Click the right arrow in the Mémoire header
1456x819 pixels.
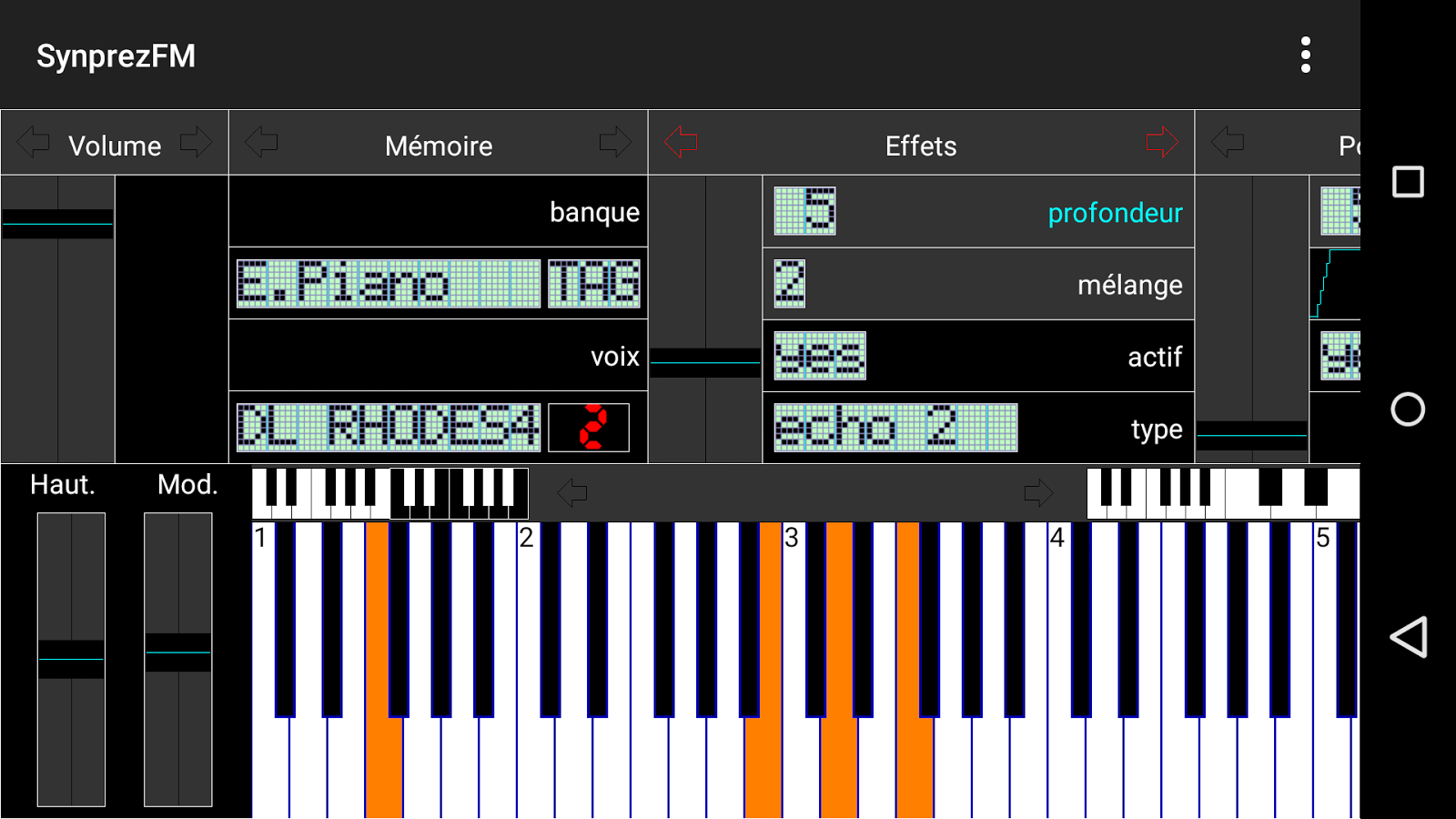615,143
